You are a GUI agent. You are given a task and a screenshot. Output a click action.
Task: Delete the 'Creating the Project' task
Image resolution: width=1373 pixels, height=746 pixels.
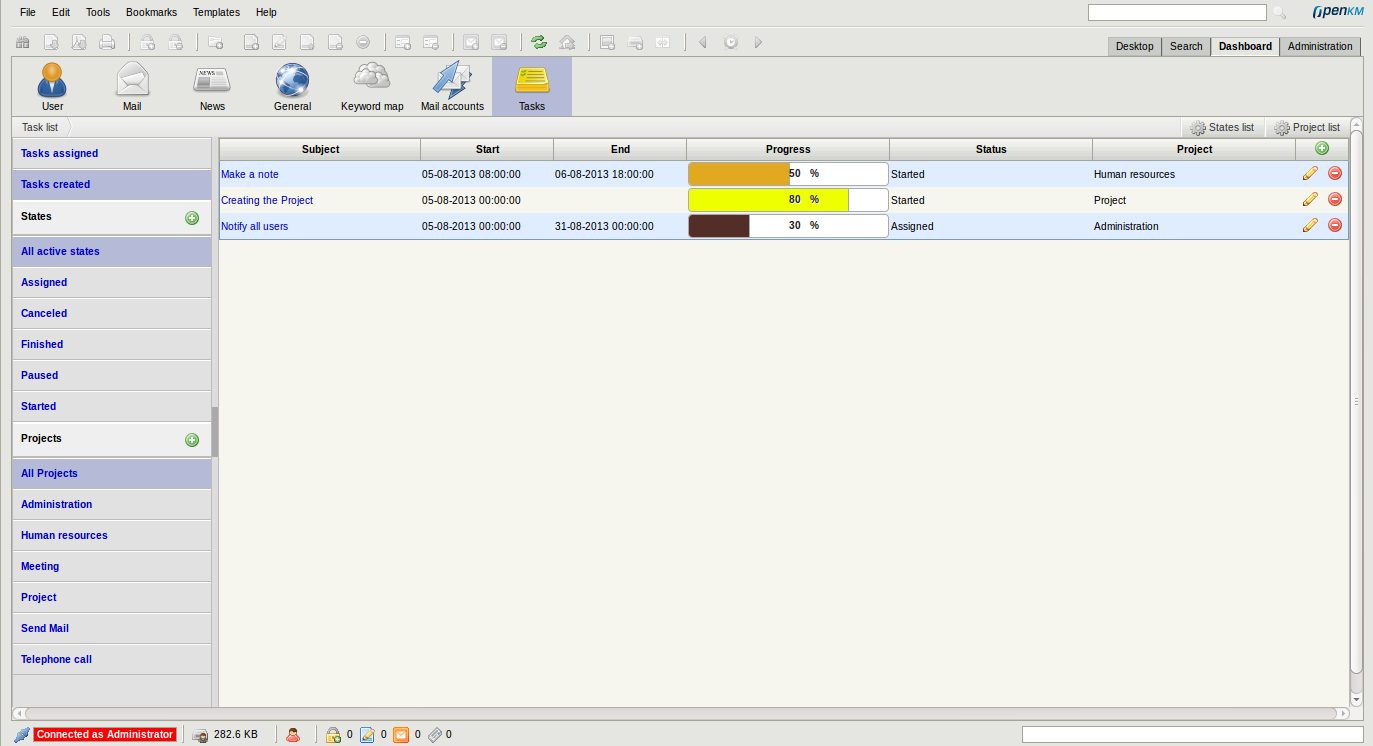tap(1335, 199)
